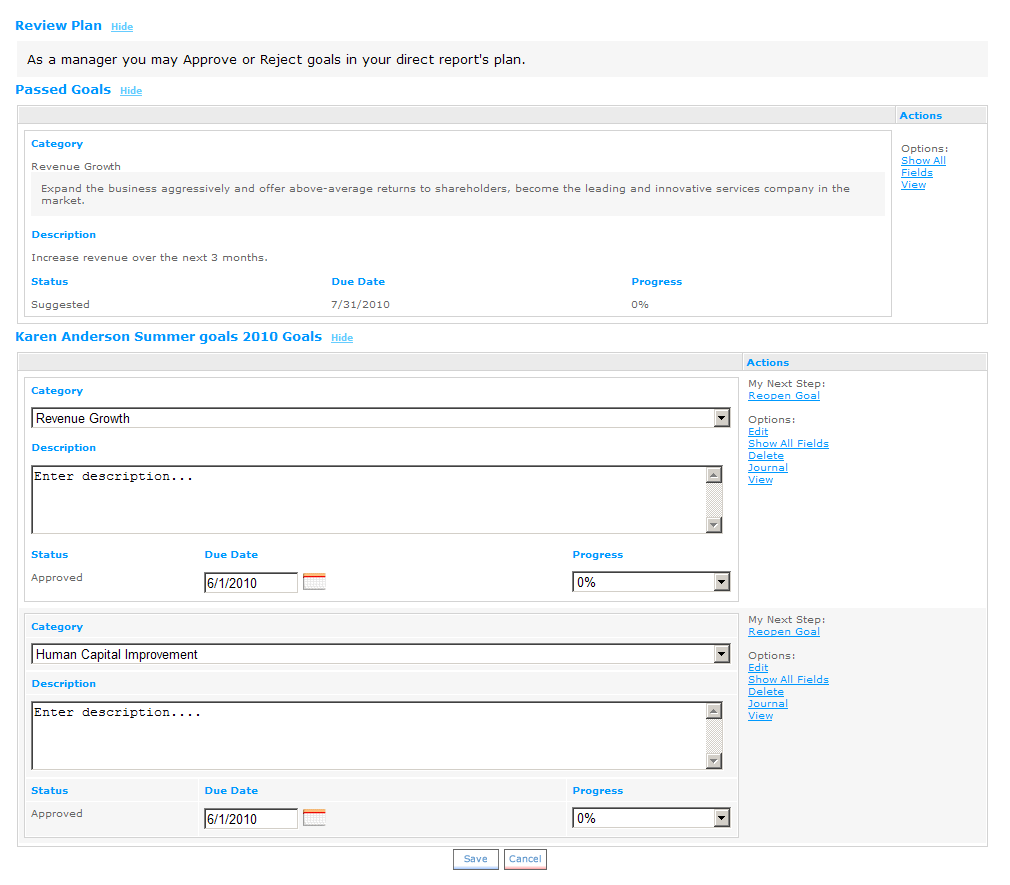Edit the Human Capital Improvement goal
1010x885 pixels.
click(x=758, y=667)
